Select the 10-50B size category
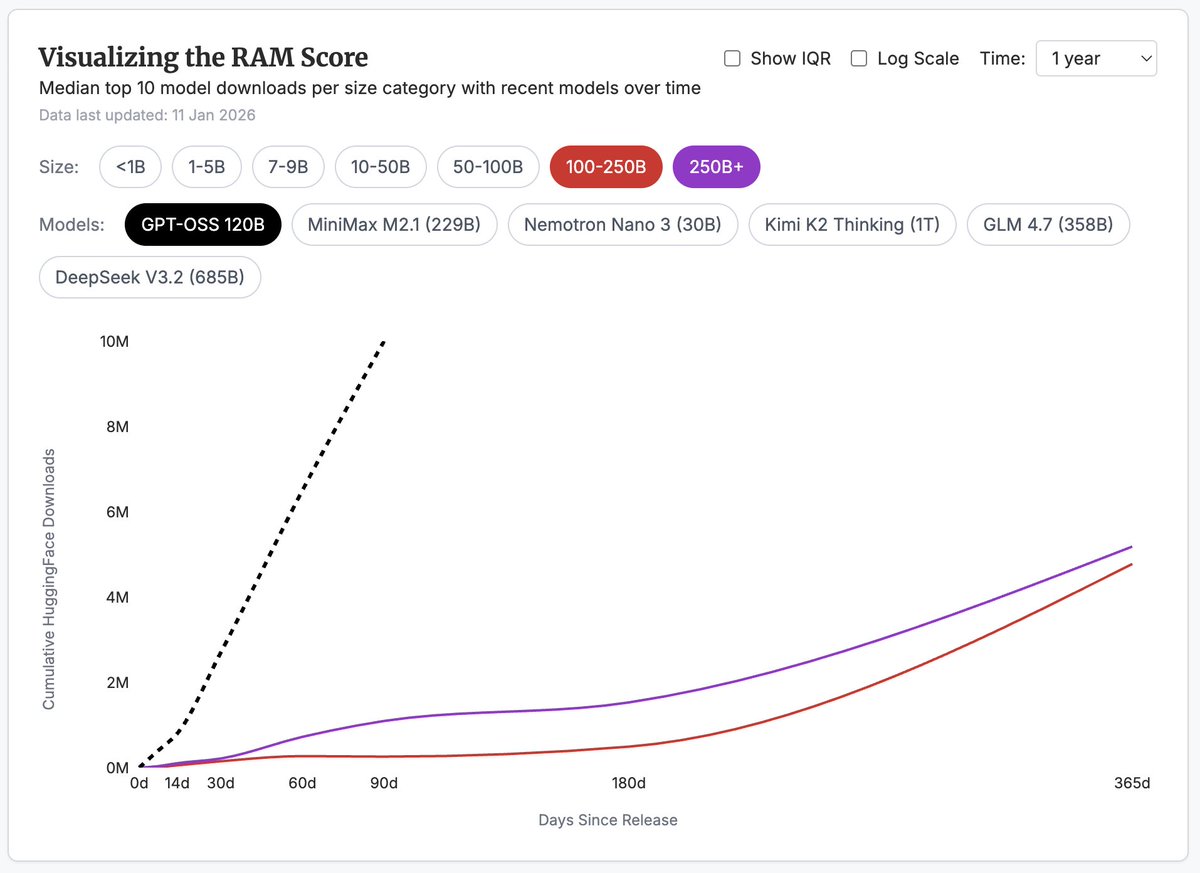The height and width of the screenshot is (873, 1200). [x=381, y=167]
